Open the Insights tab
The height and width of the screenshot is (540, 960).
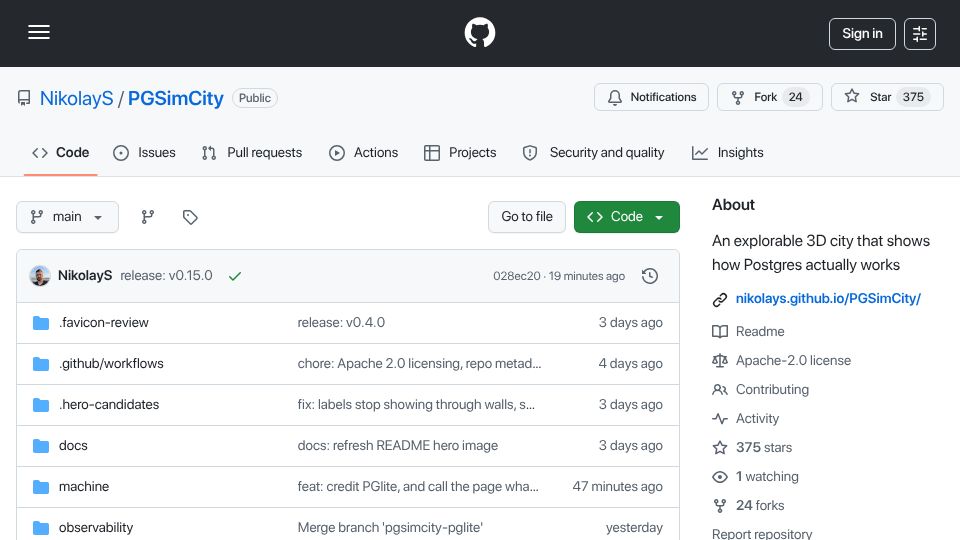pyautogui.click(x=727, y=152)
